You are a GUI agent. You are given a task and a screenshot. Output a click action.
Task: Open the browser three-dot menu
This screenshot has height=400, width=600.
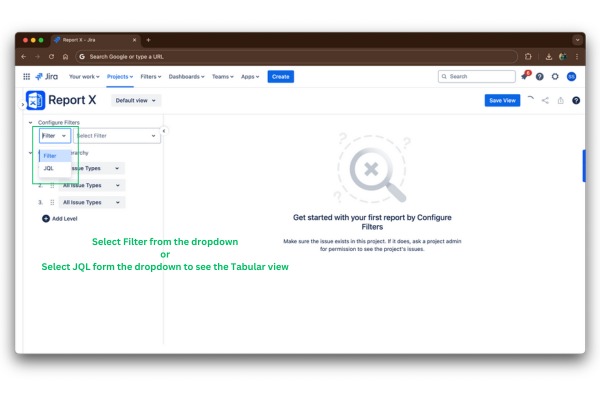tap(577, 57)
